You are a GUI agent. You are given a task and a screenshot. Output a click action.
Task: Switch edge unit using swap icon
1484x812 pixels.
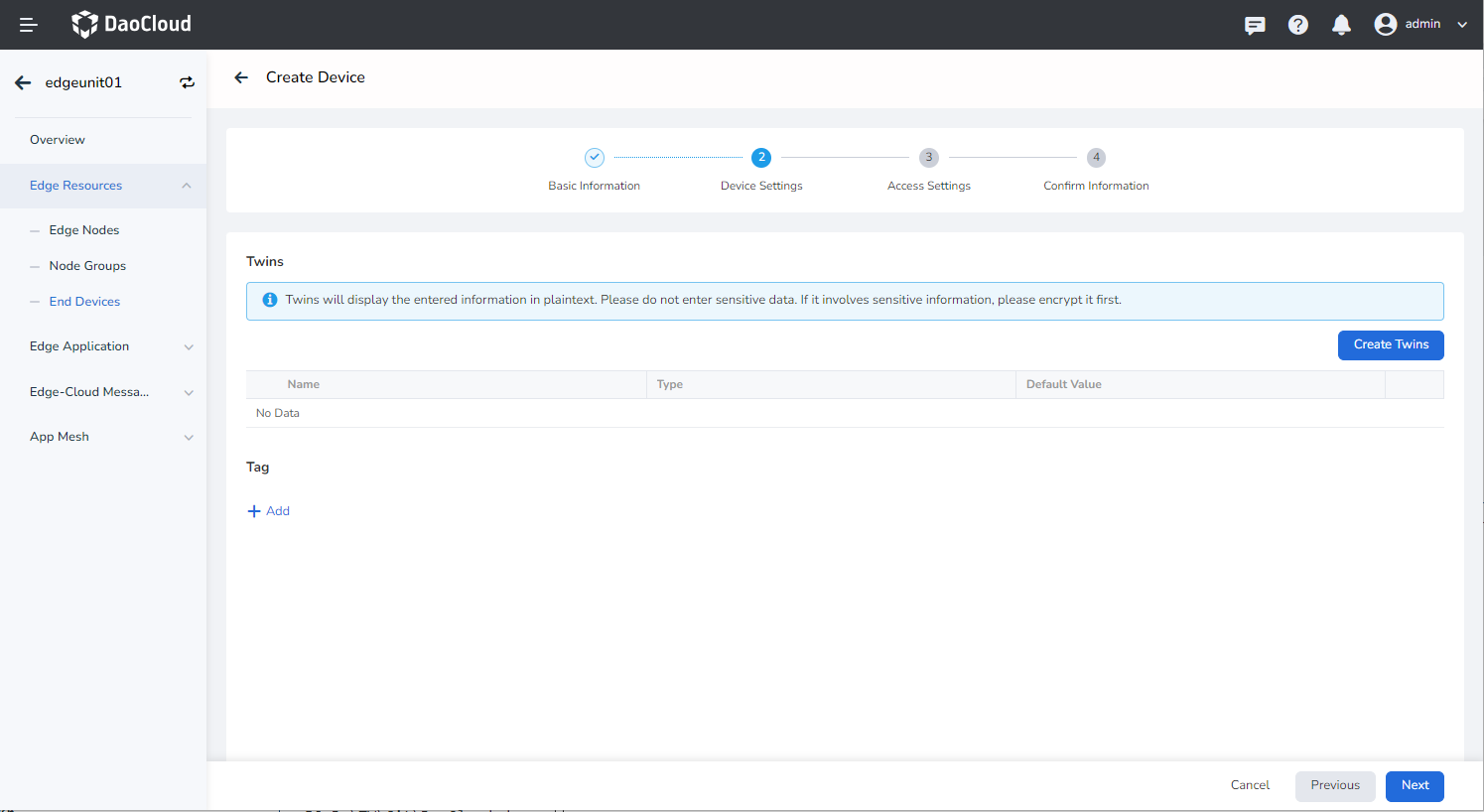tap(187, 82)
